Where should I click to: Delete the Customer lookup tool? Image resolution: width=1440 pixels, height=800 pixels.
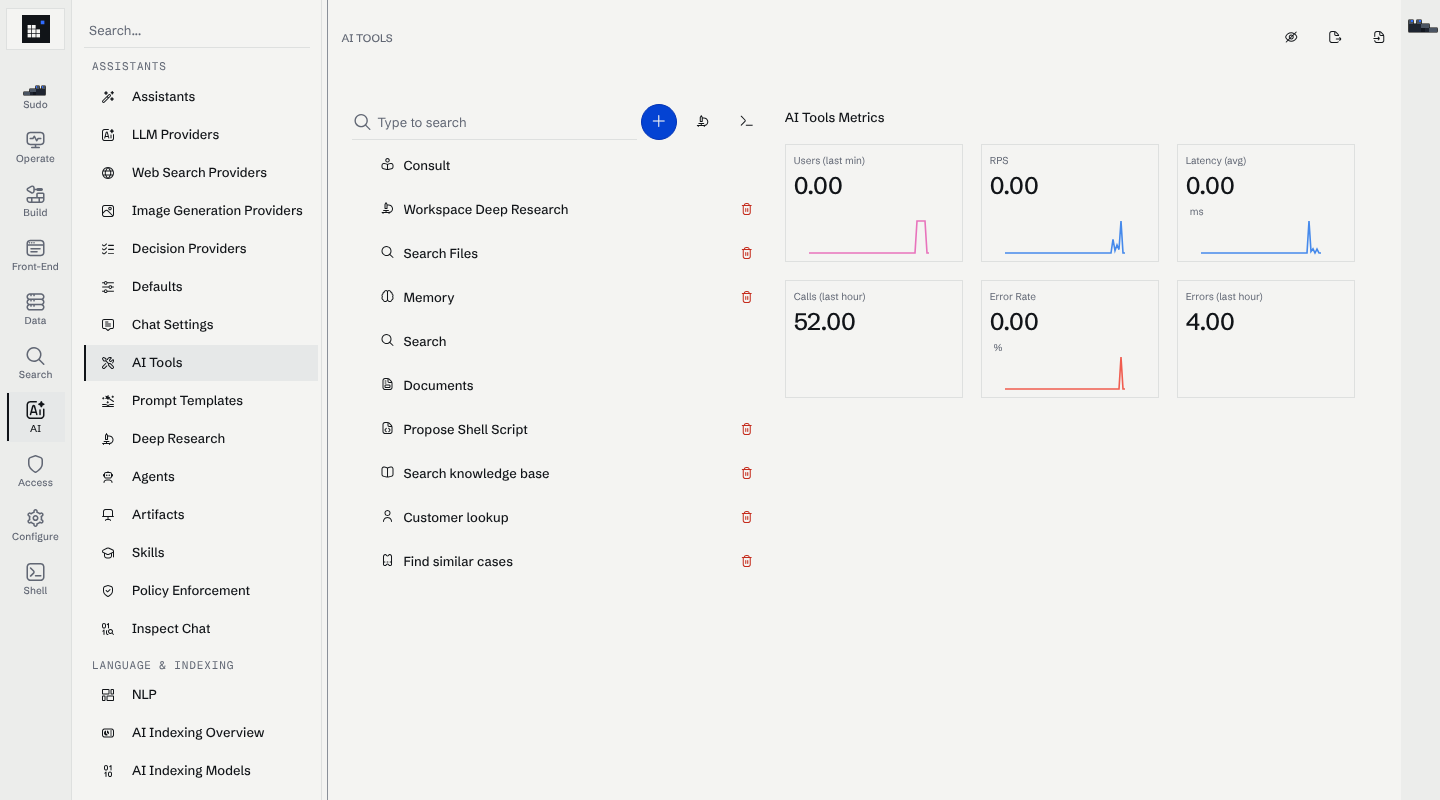tap(746, 517)
